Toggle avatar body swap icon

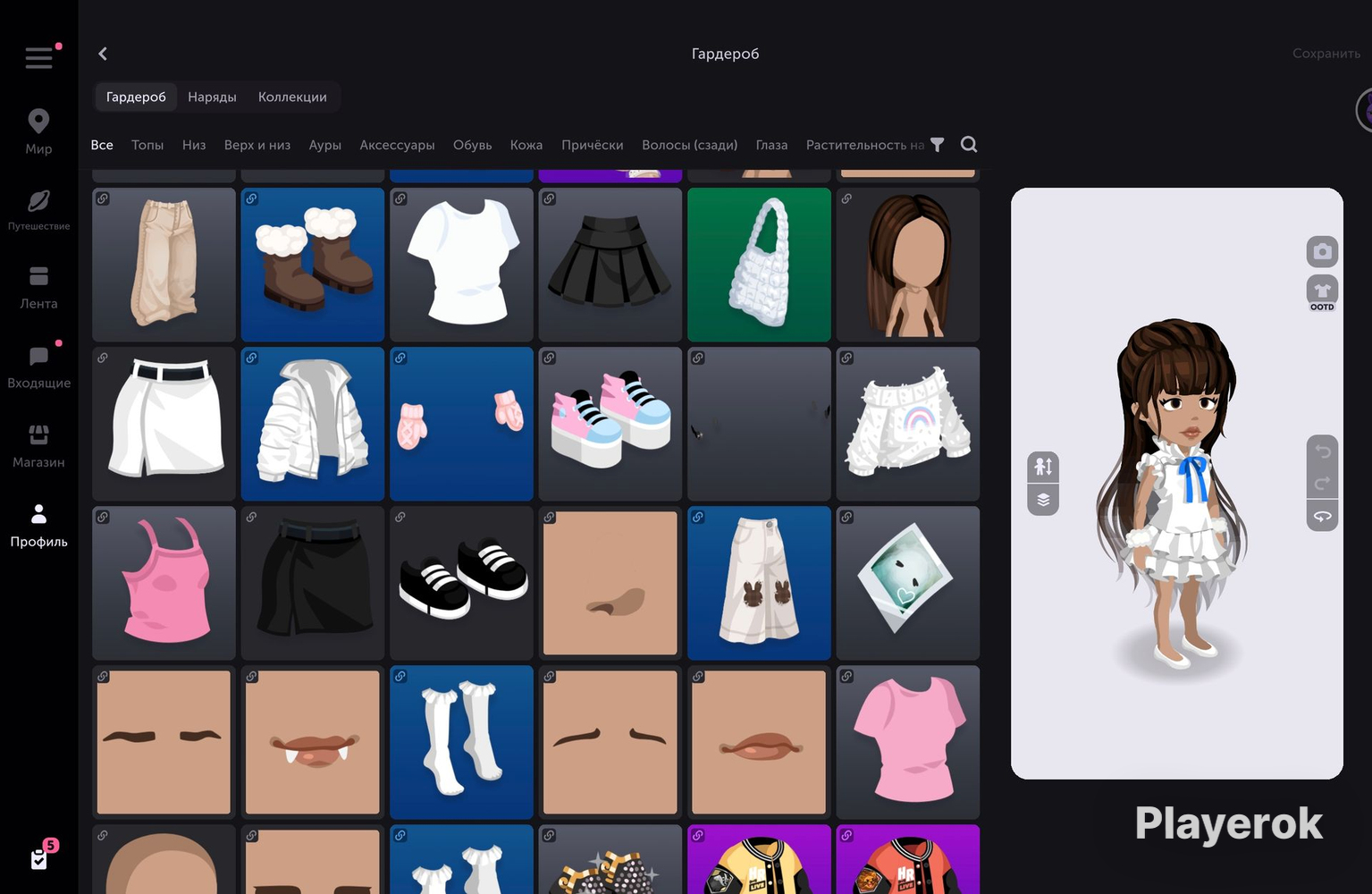pos(1043,466)
